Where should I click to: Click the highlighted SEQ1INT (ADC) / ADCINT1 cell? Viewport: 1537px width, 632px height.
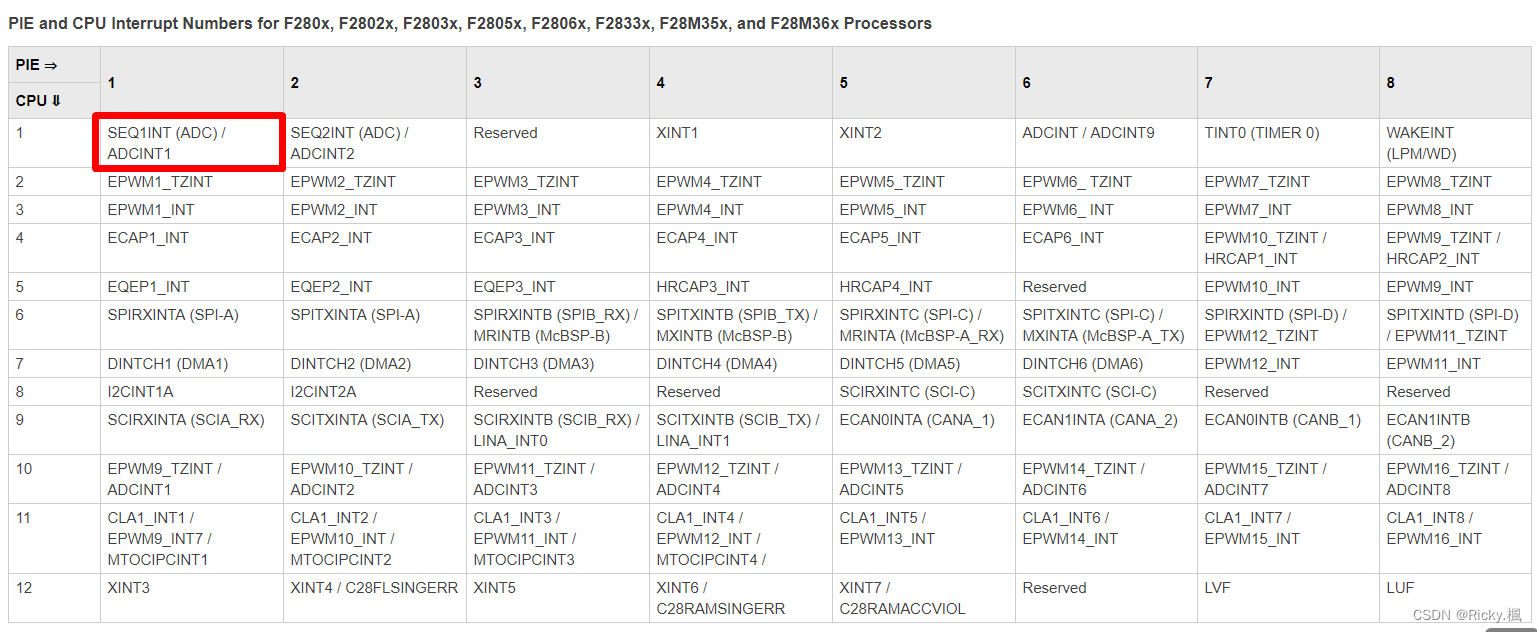point(188,143)
